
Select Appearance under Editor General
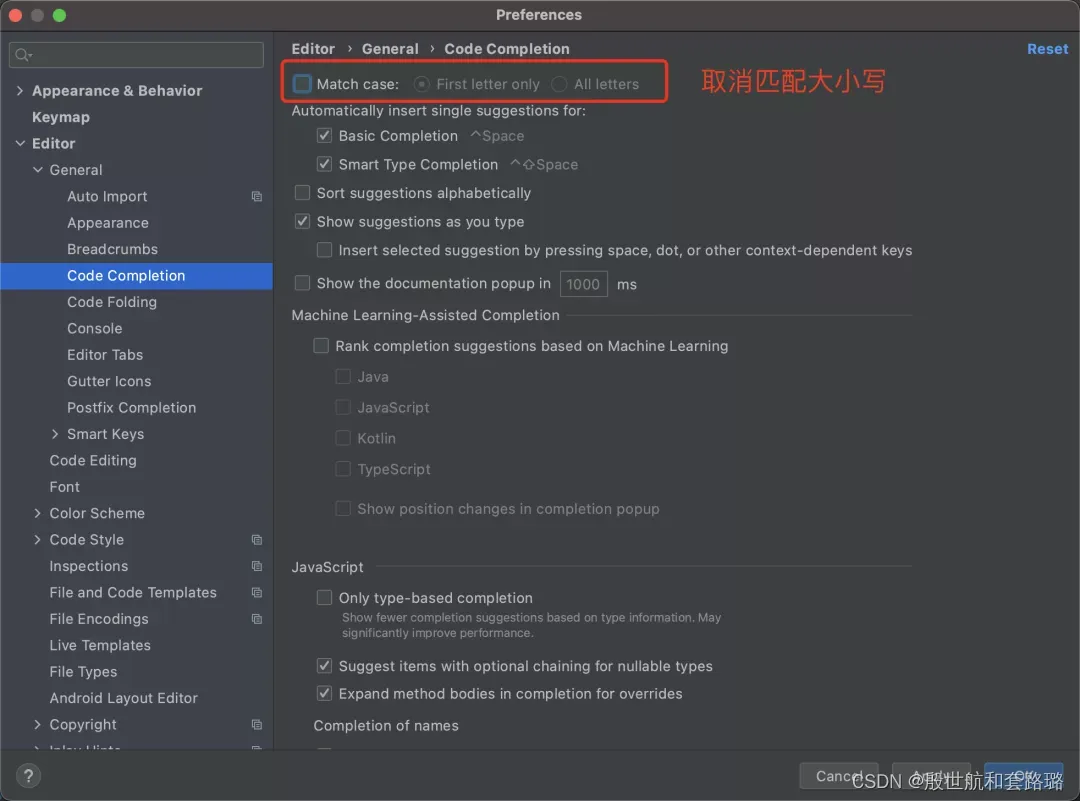(x=107, y=222)
